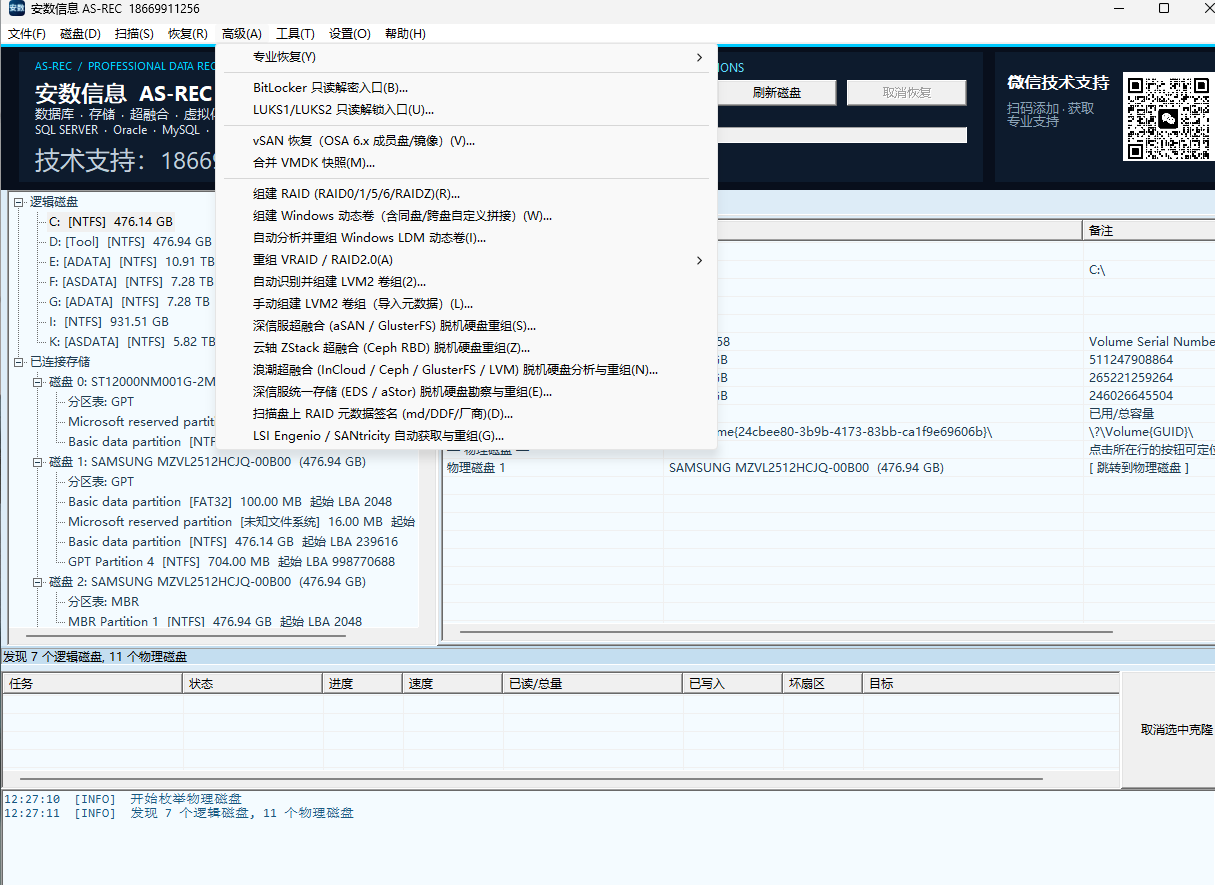The height and width of the screenshot is (885, 1215).
Task: Collapse the 磁盘 2 SAMSUNG node
Action: [x=38, y=582]
